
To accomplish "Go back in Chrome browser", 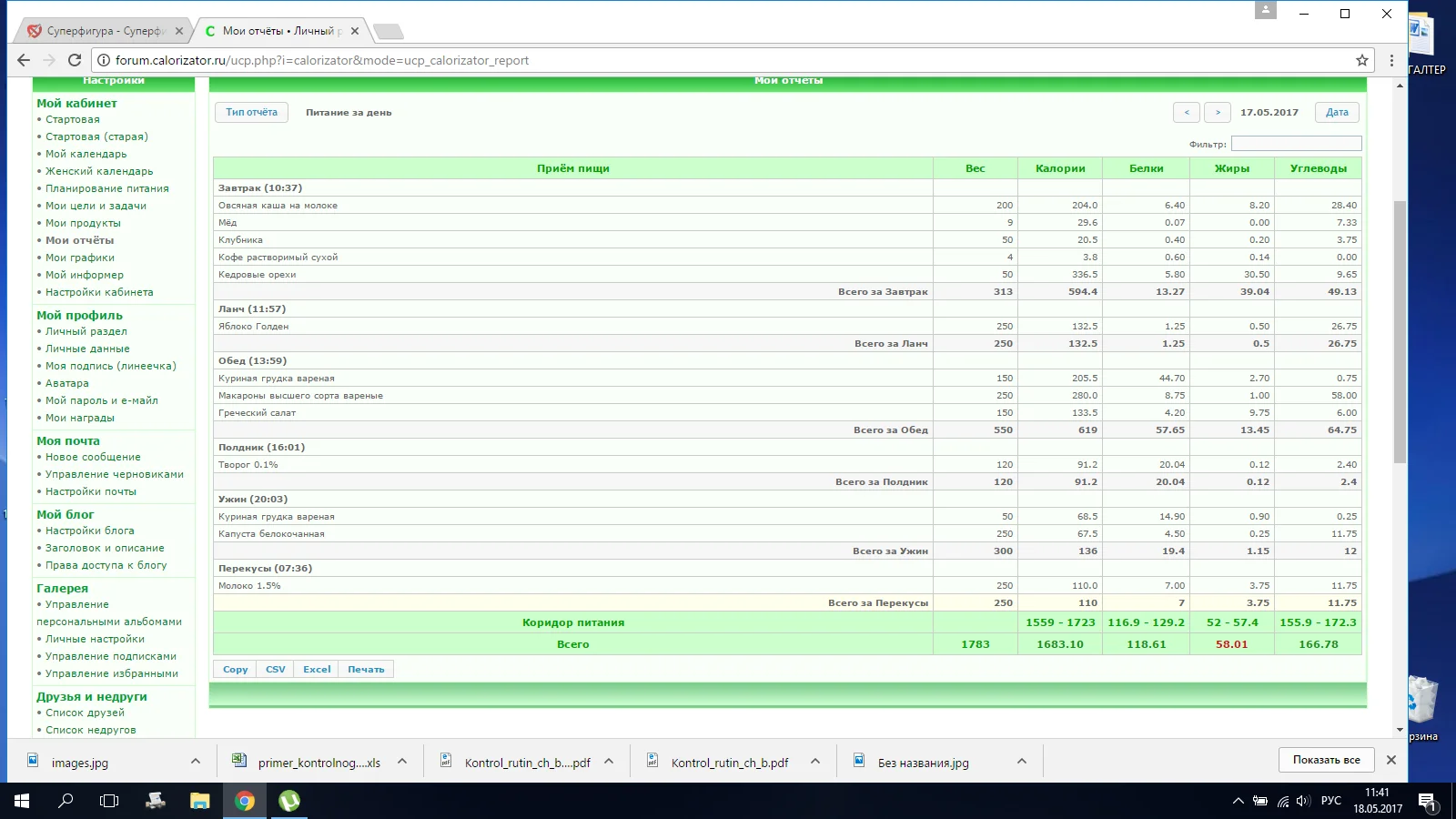I will (24, 60).
